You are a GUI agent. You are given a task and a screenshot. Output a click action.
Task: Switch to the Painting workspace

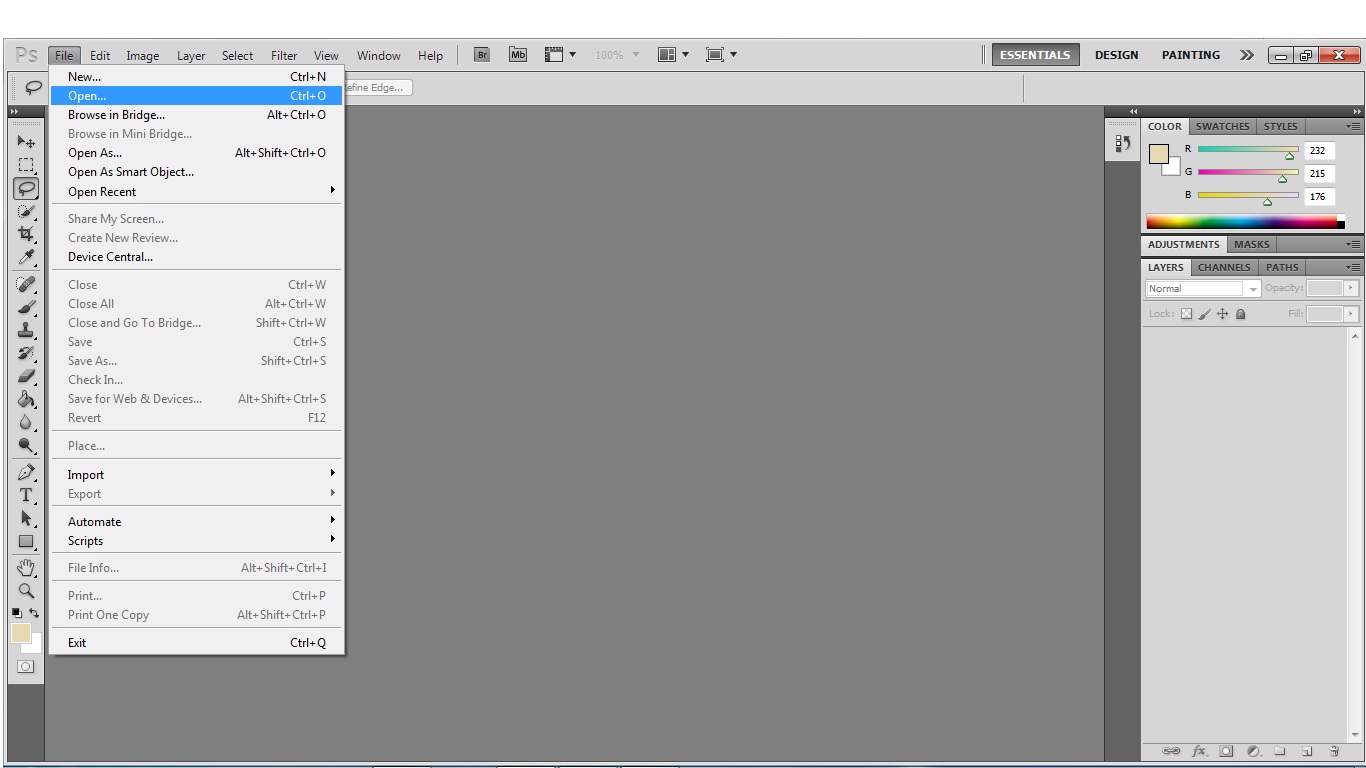[1190, 55]
